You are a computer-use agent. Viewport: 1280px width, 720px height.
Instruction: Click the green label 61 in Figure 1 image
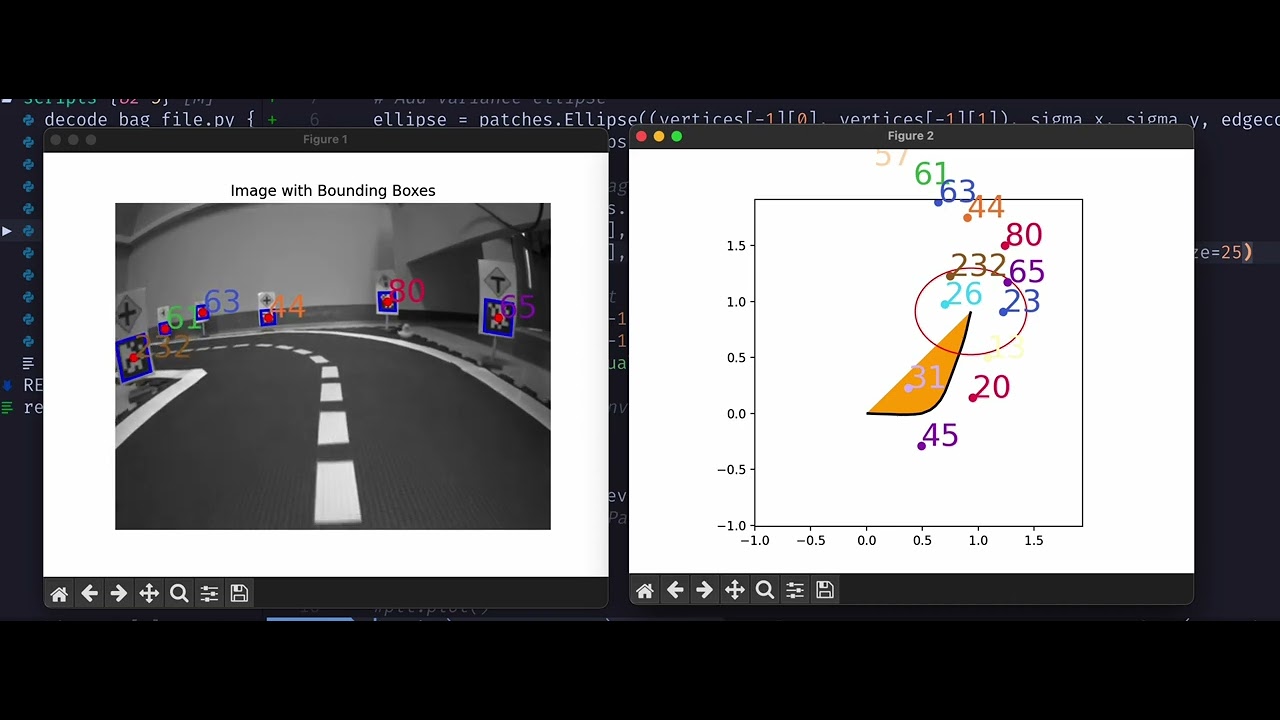coord(184,318)
